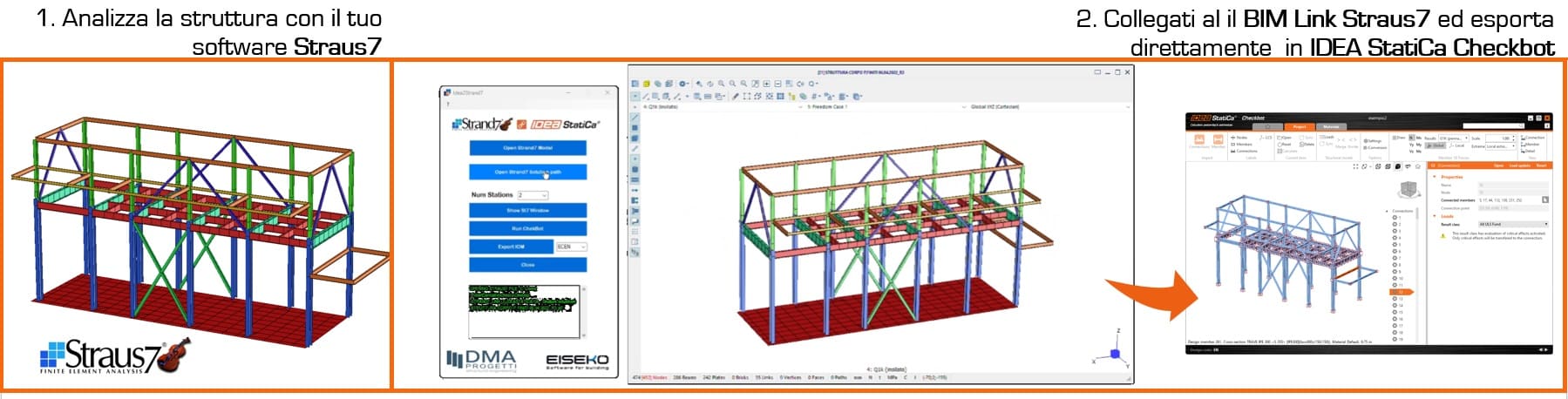Click the Checkbot search box in title bar

[x=1494, y=125]
